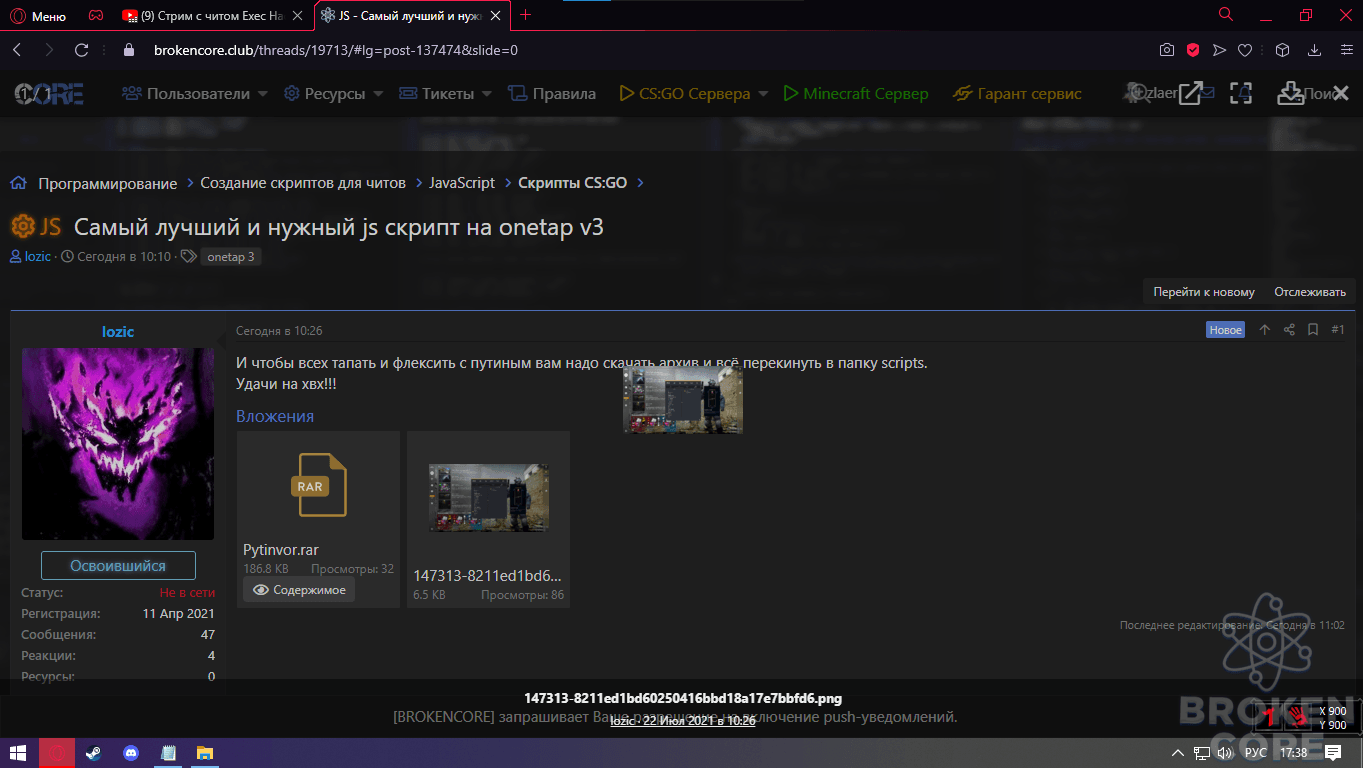Image resolution: width=1363 pixels, height=768 pixels.
Task: Bookmark this page with the heart icon
Action: 1245,50
